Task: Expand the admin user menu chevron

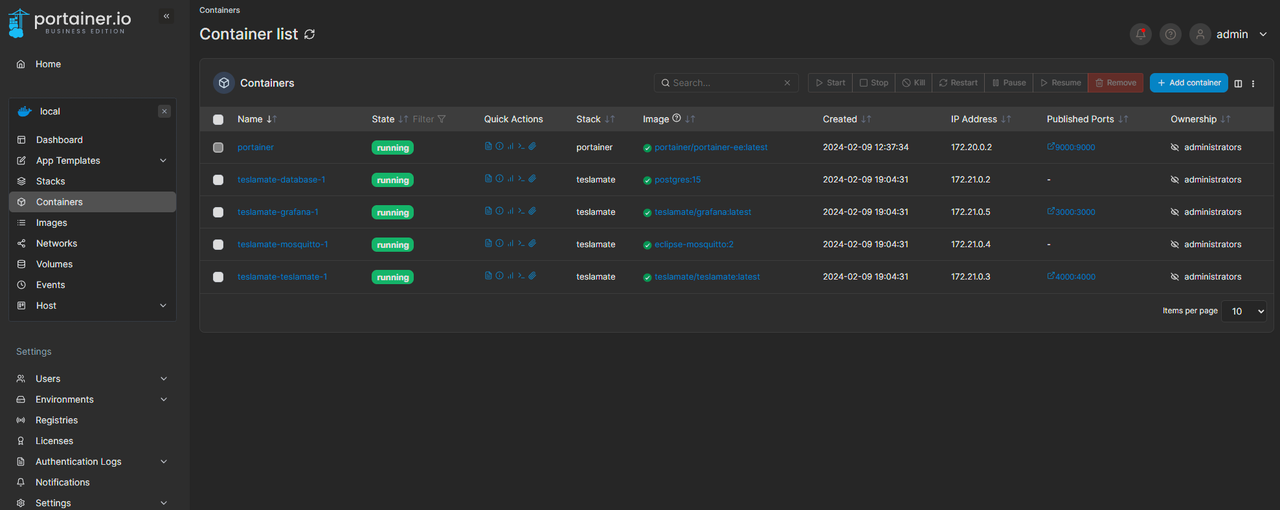Action: [1263, 34]
